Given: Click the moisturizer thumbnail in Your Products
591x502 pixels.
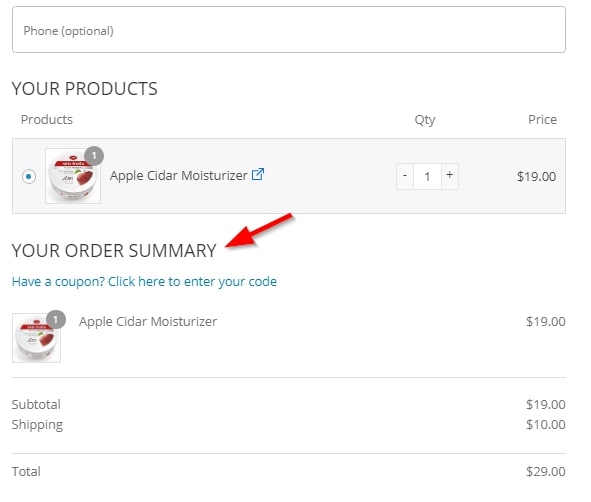Looking at the screenshot, I should (x=73, y=176).
